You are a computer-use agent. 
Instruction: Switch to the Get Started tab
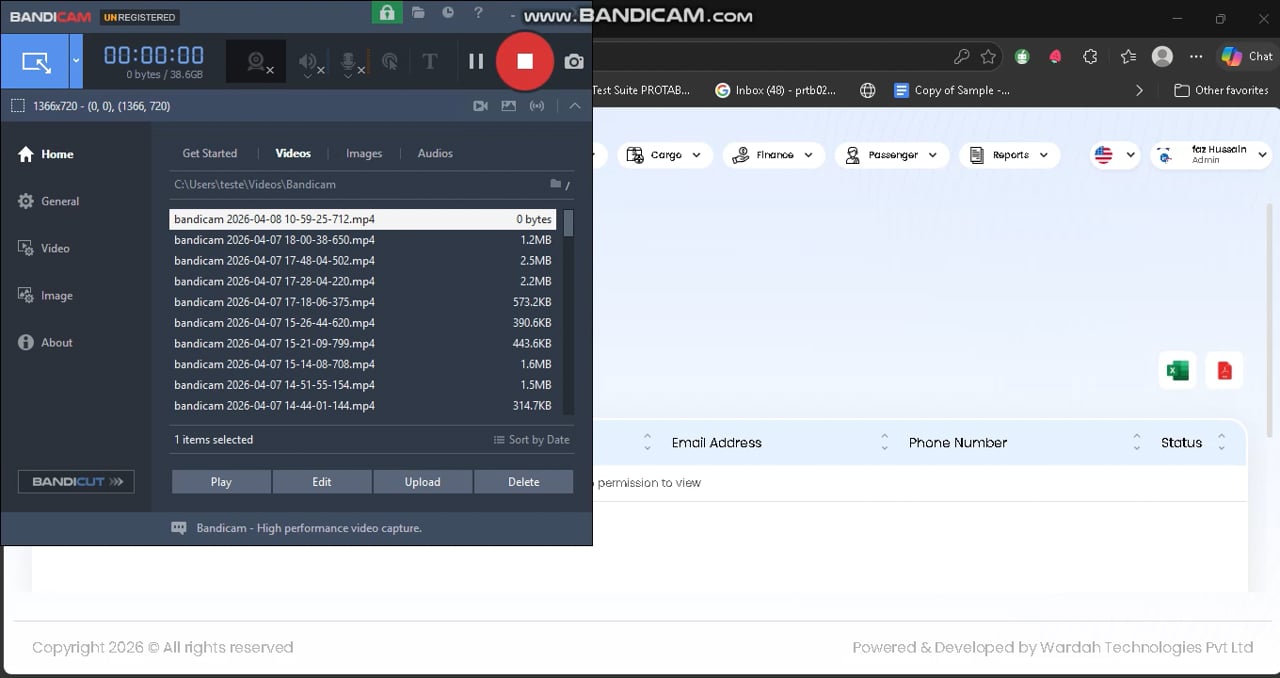tap(210, 153)
